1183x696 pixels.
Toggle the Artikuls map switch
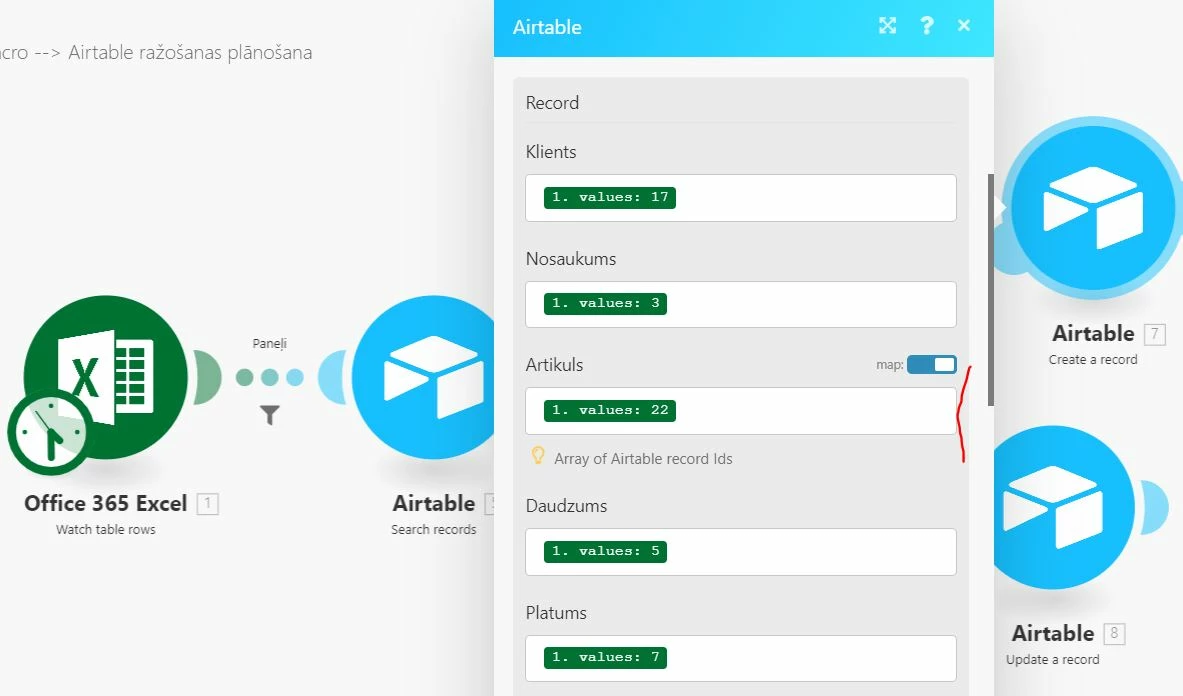tap(932, 364)
